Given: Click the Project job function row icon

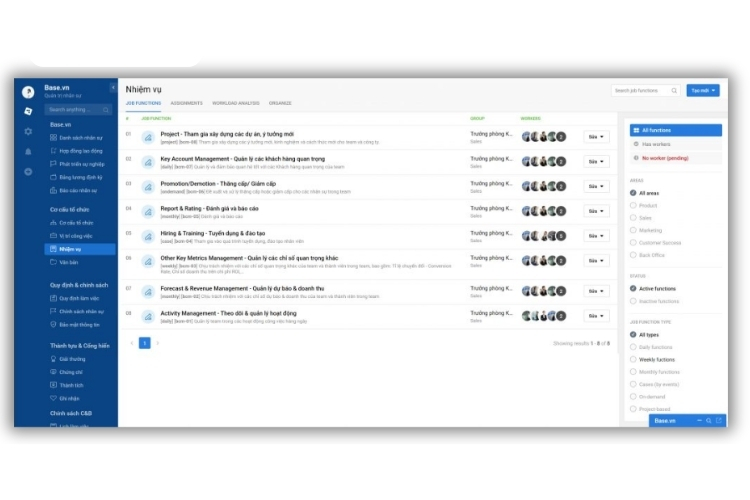Looking at the screenshot, I should [147, 135].
